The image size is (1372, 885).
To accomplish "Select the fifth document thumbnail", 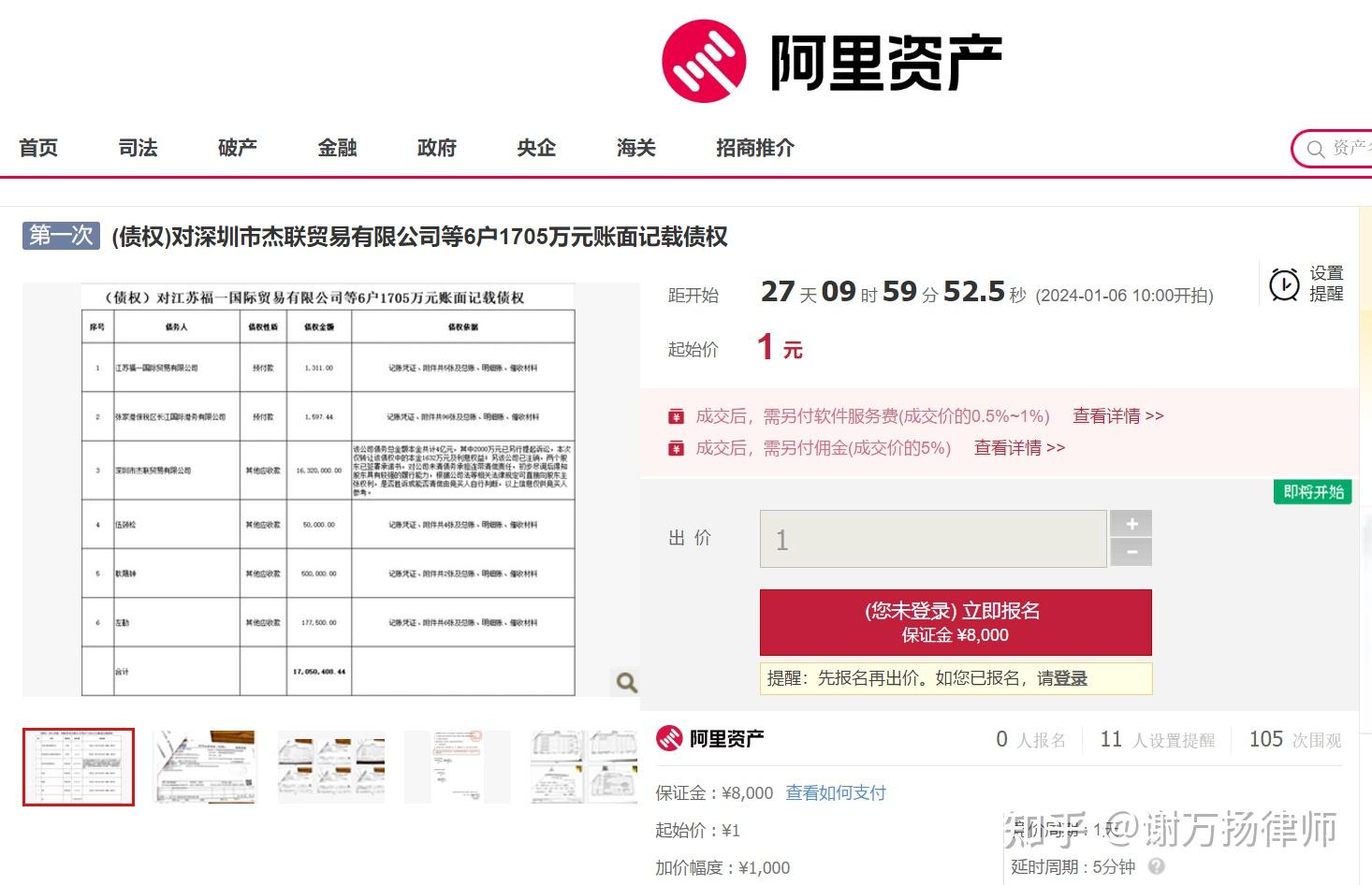I will (x=584, y=767).
